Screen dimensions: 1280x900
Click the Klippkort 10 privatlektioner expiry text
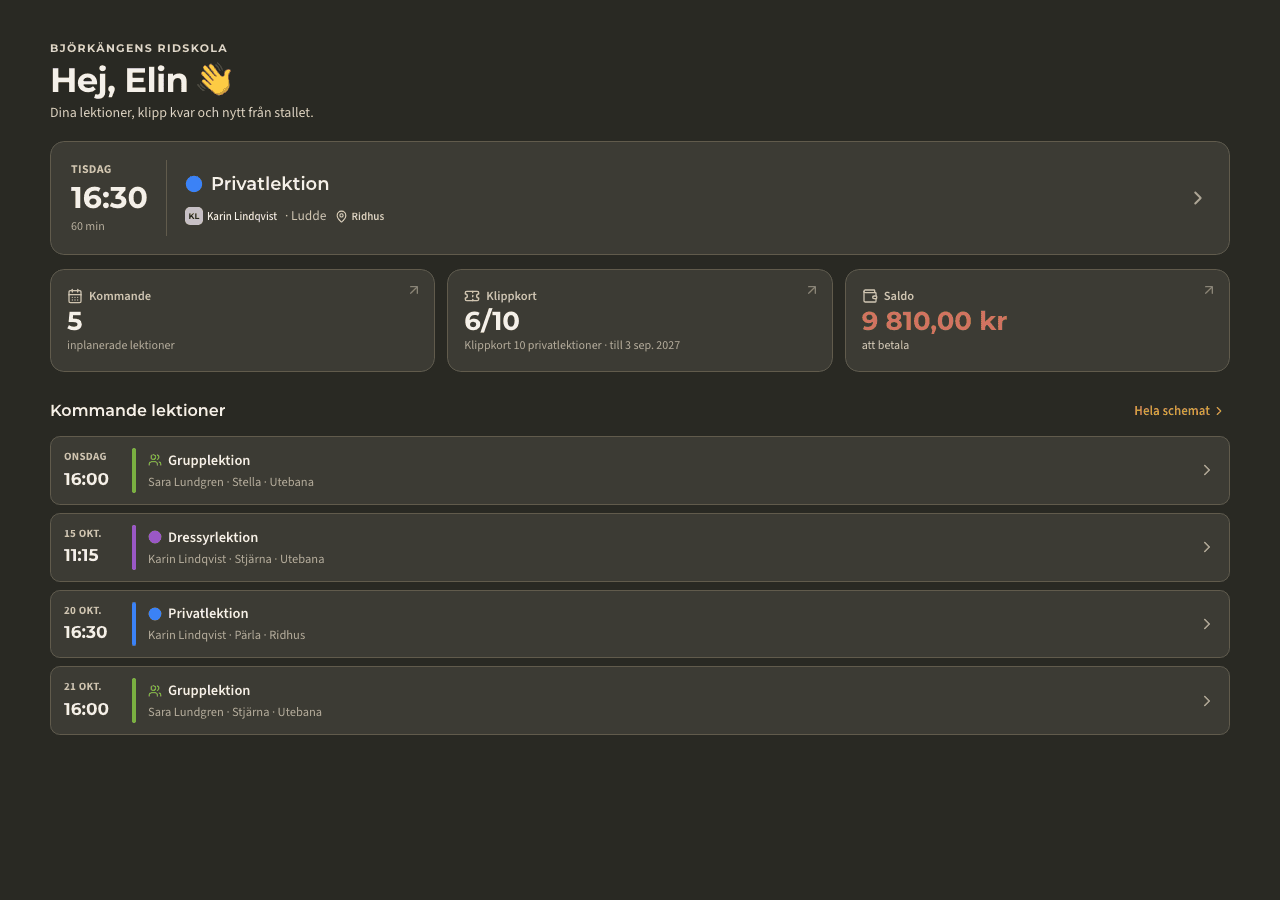coord(572,345)
